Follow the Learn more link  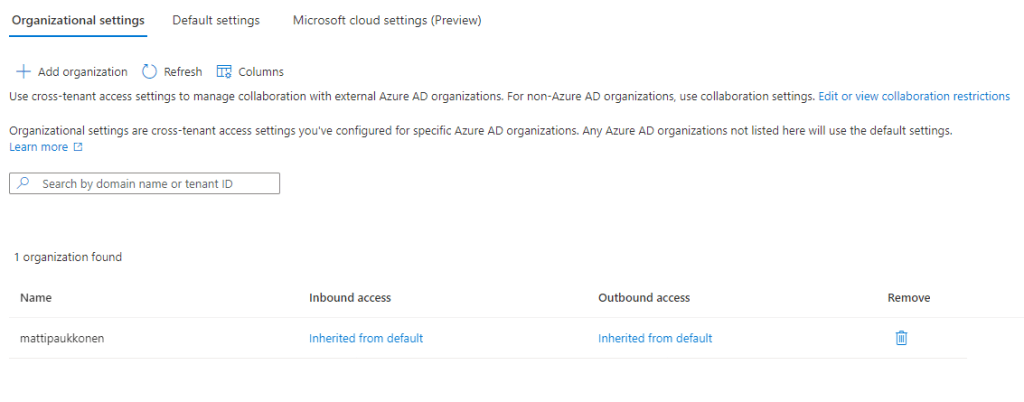click(38, 147)
